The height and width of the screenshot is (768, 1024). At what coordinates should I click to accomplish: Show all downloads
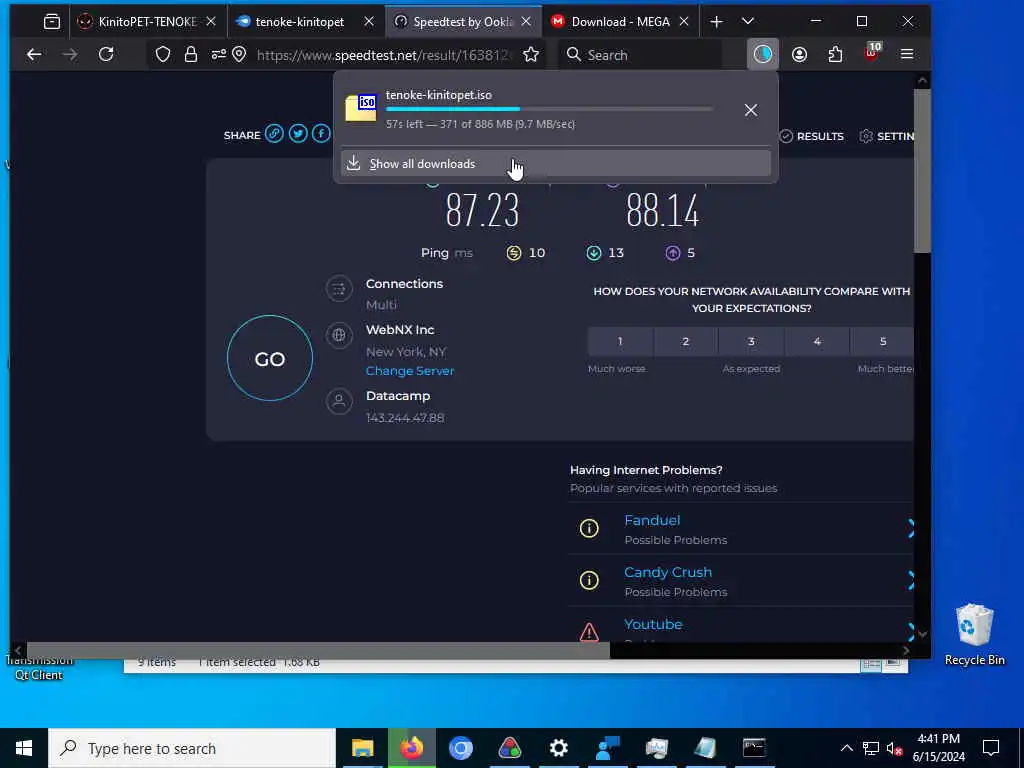555,163
